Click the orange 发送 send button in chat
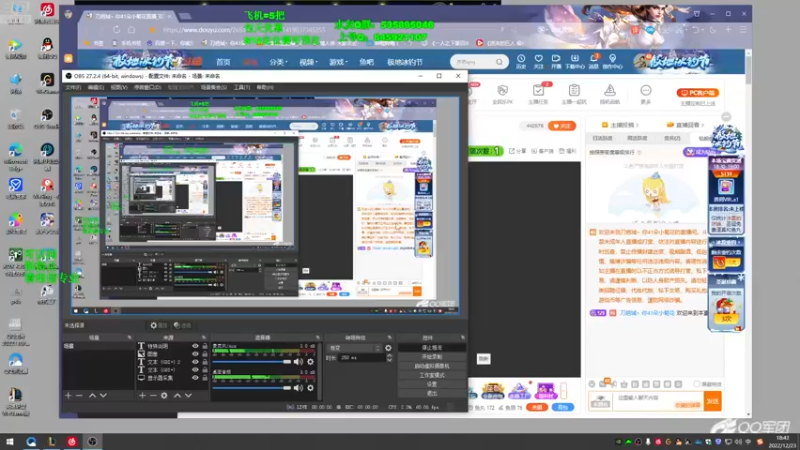Image resolution: width=800 pixels, height=450 pixels. [712, 402]
